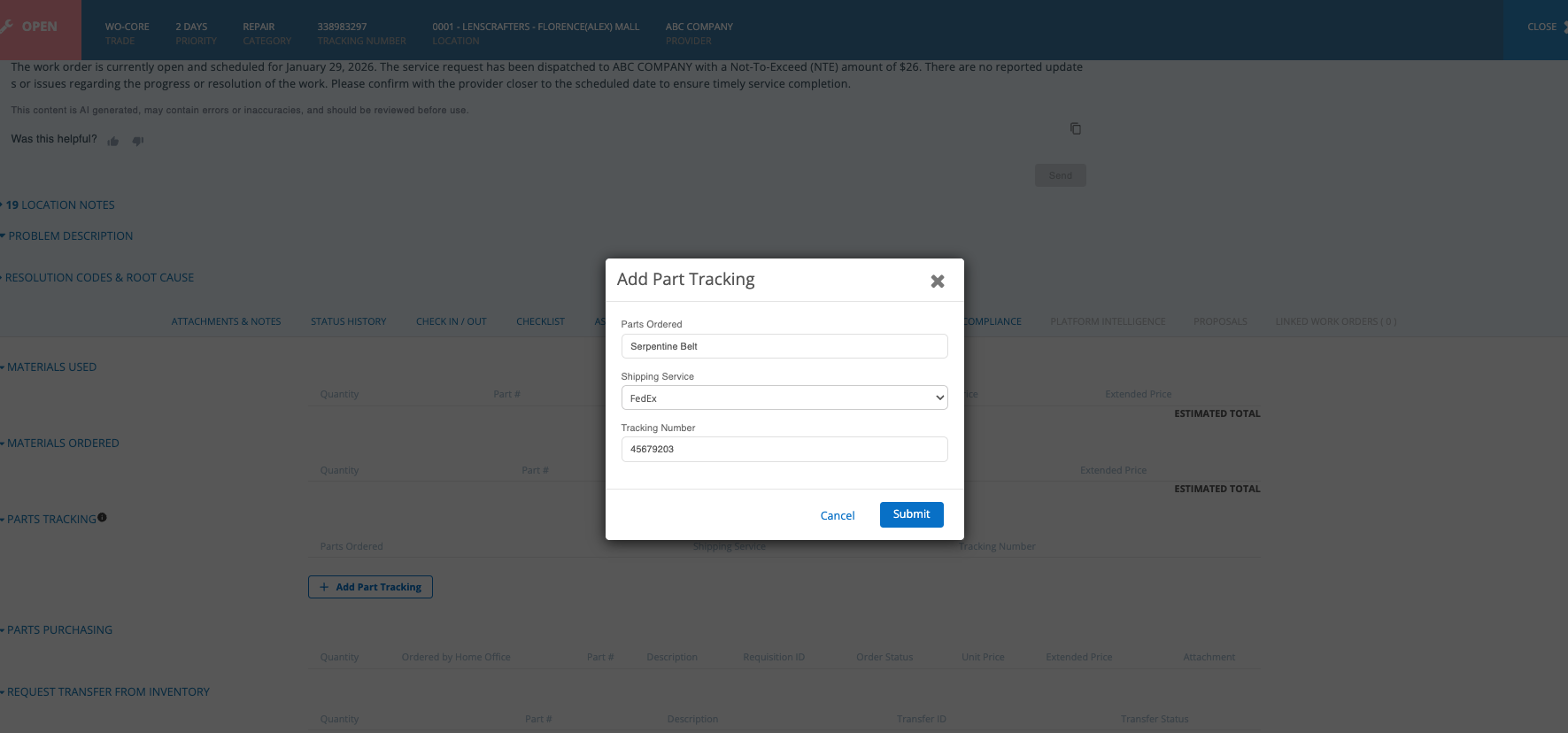Submit the part tracking form
Screen dimensions: 1568x733
(911, 514)
